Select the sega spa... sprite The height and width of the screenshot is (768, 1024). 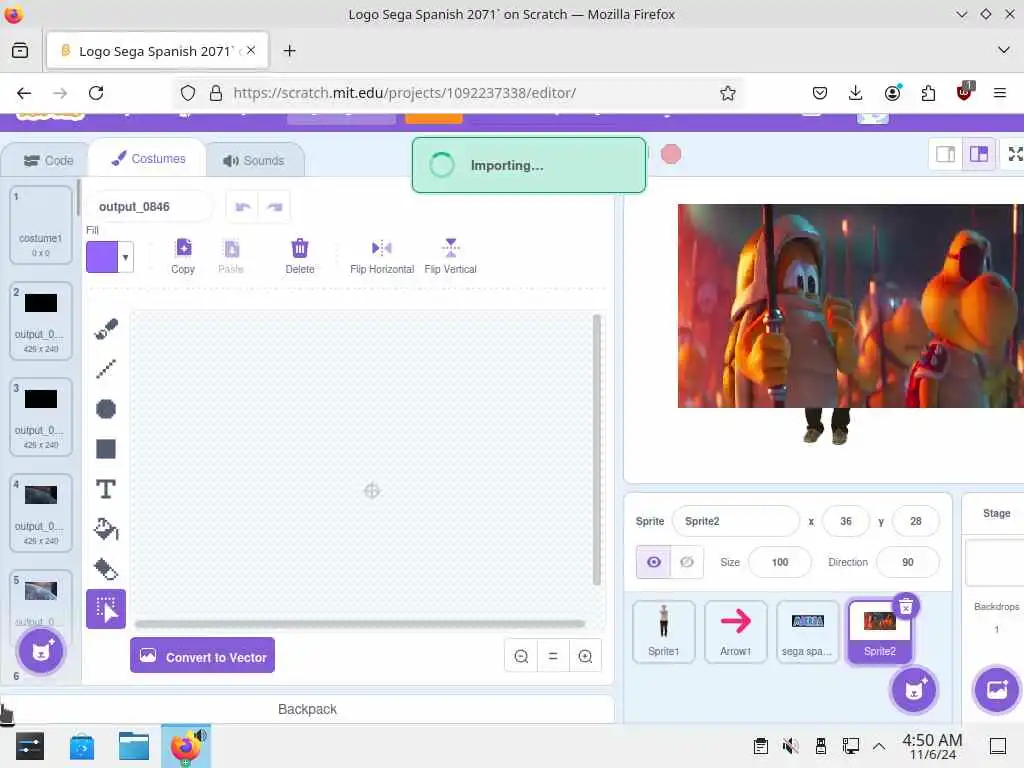(x=807, y=632)
